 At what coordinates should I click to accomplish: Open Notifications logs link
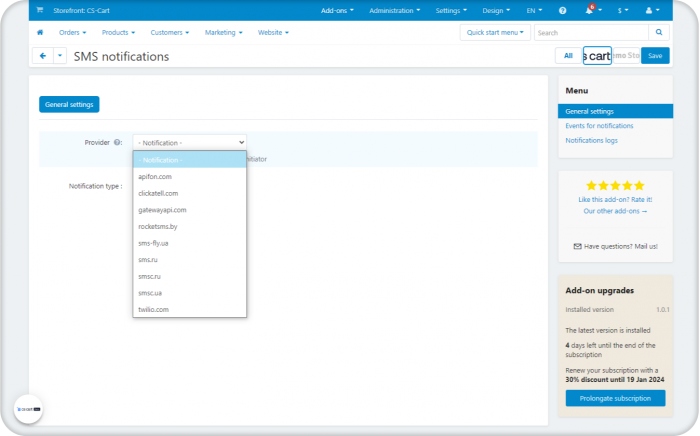coord(592,140)
